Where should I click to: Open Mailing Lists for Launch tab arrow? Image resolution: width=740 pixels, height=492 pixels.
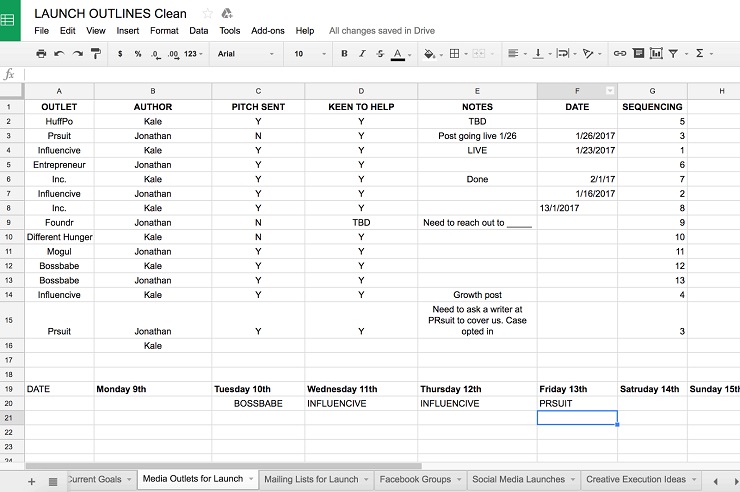coord(366,480)
